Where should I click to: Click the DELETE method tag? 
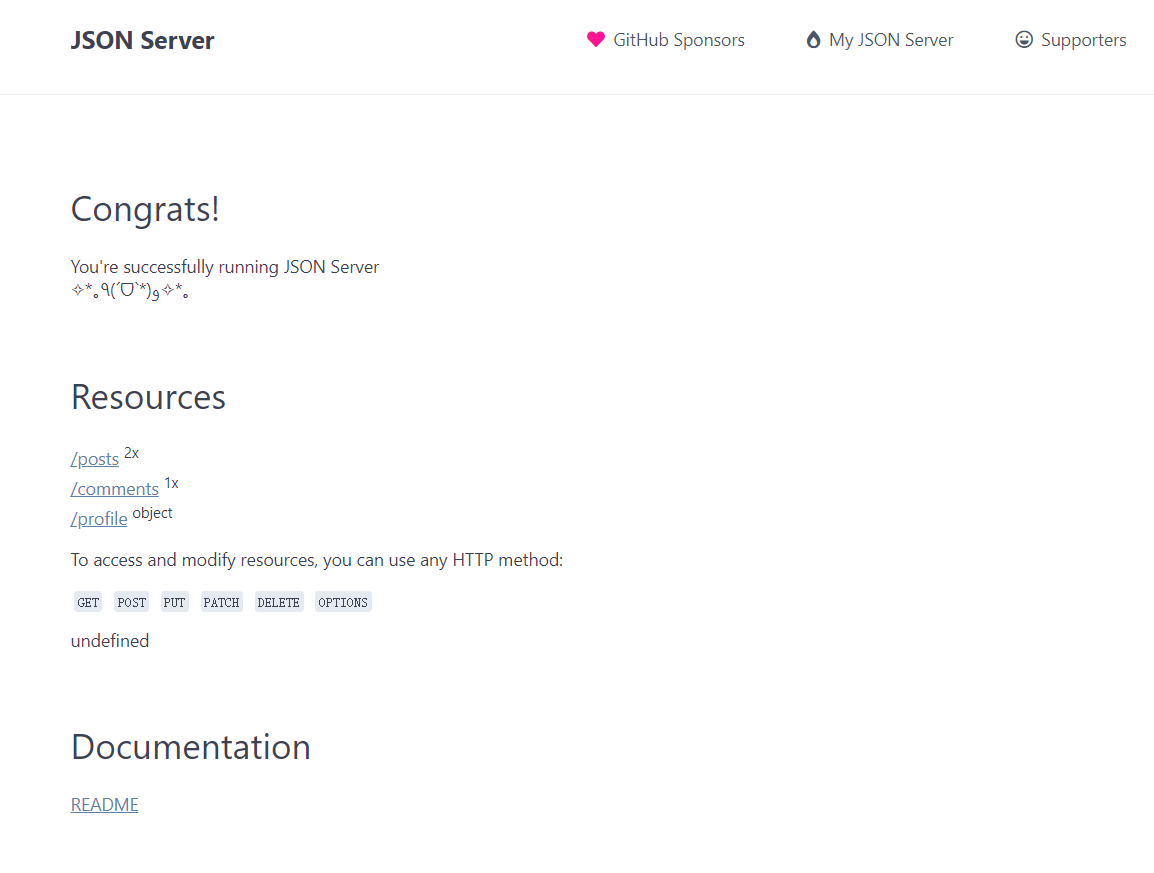279,602
